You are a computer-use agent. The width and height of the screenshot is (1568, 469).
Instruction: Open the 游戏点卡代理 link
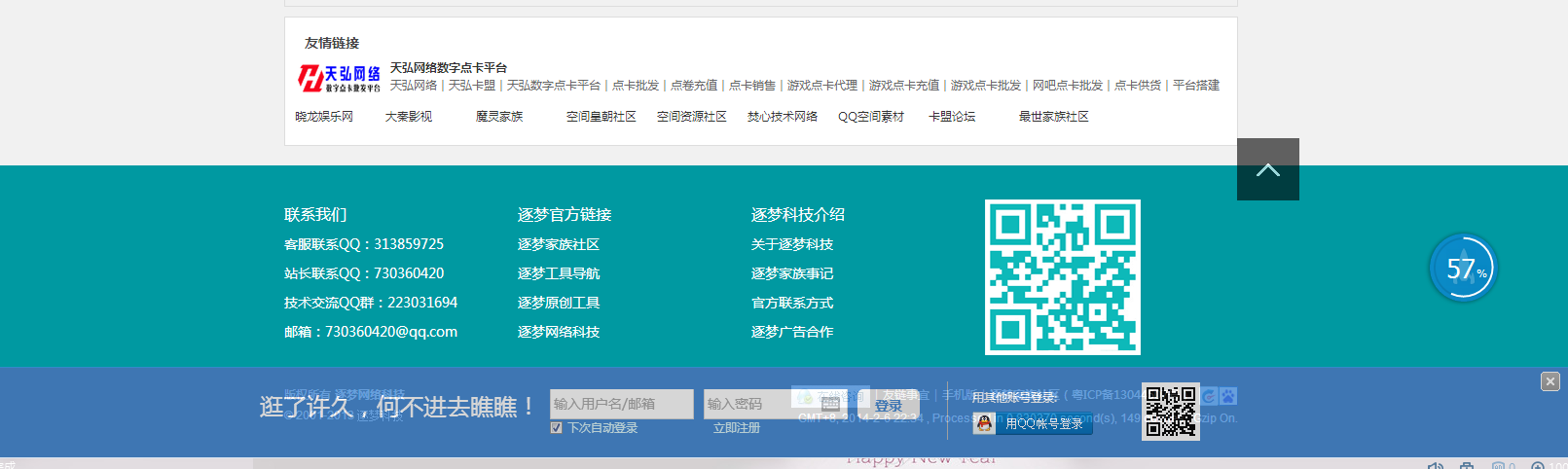point(822,86)
